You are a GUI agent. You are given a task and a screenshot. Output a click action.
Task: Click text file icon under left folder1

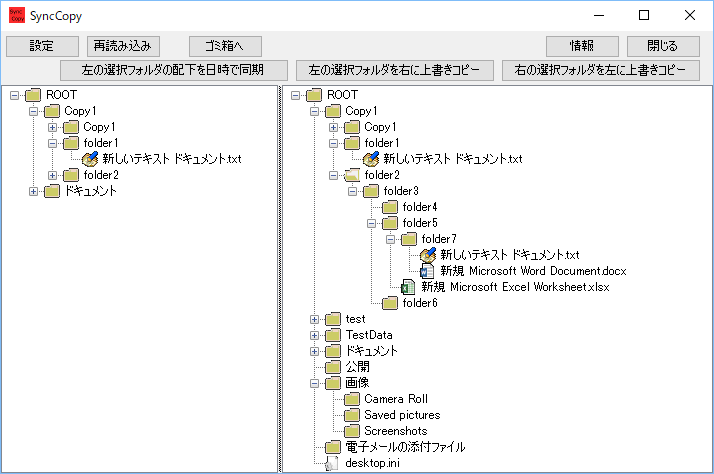click(90, 159)
